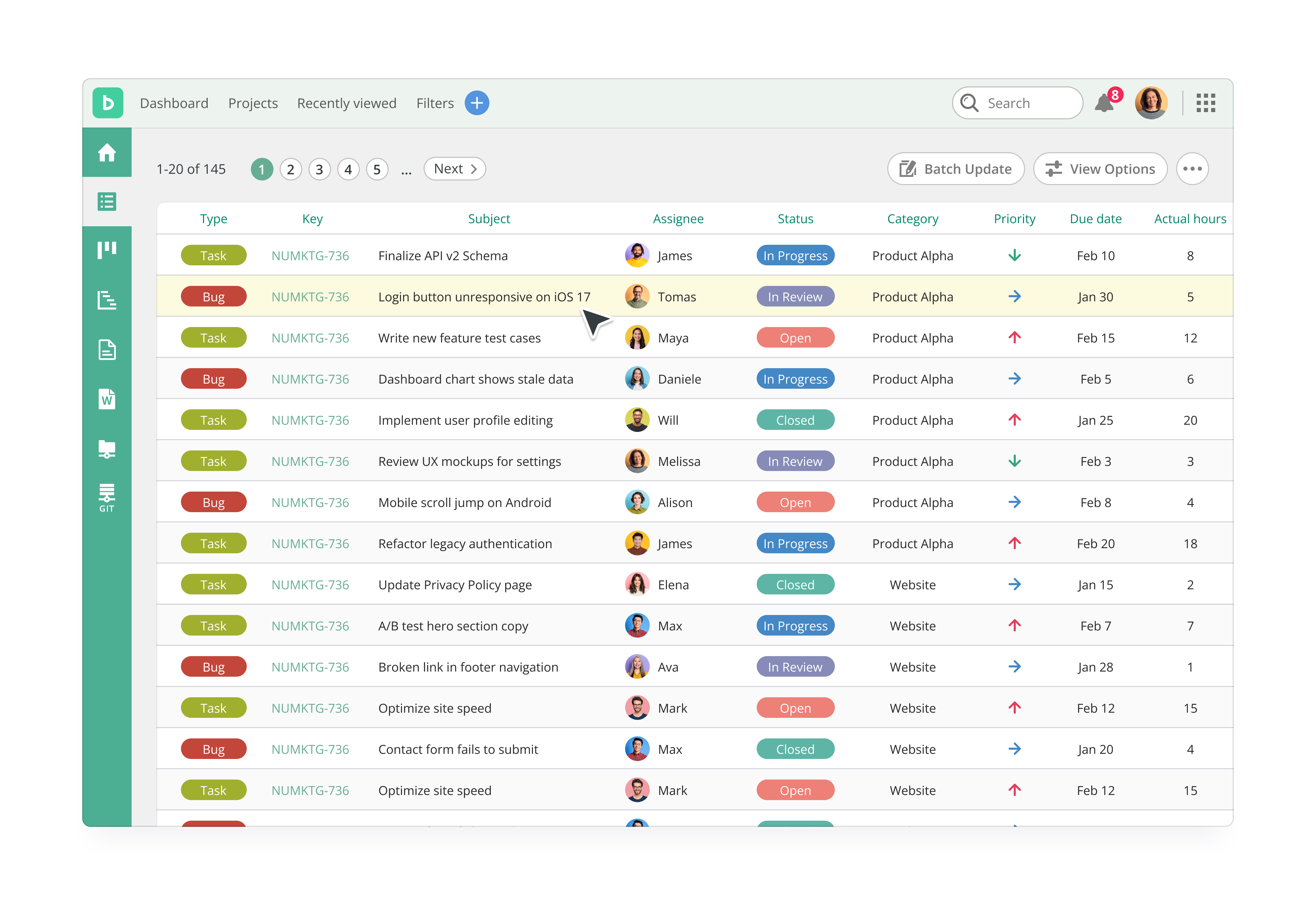Screen dimensions: 1316x905
Task: Go to the Next page
Action: 454,169
